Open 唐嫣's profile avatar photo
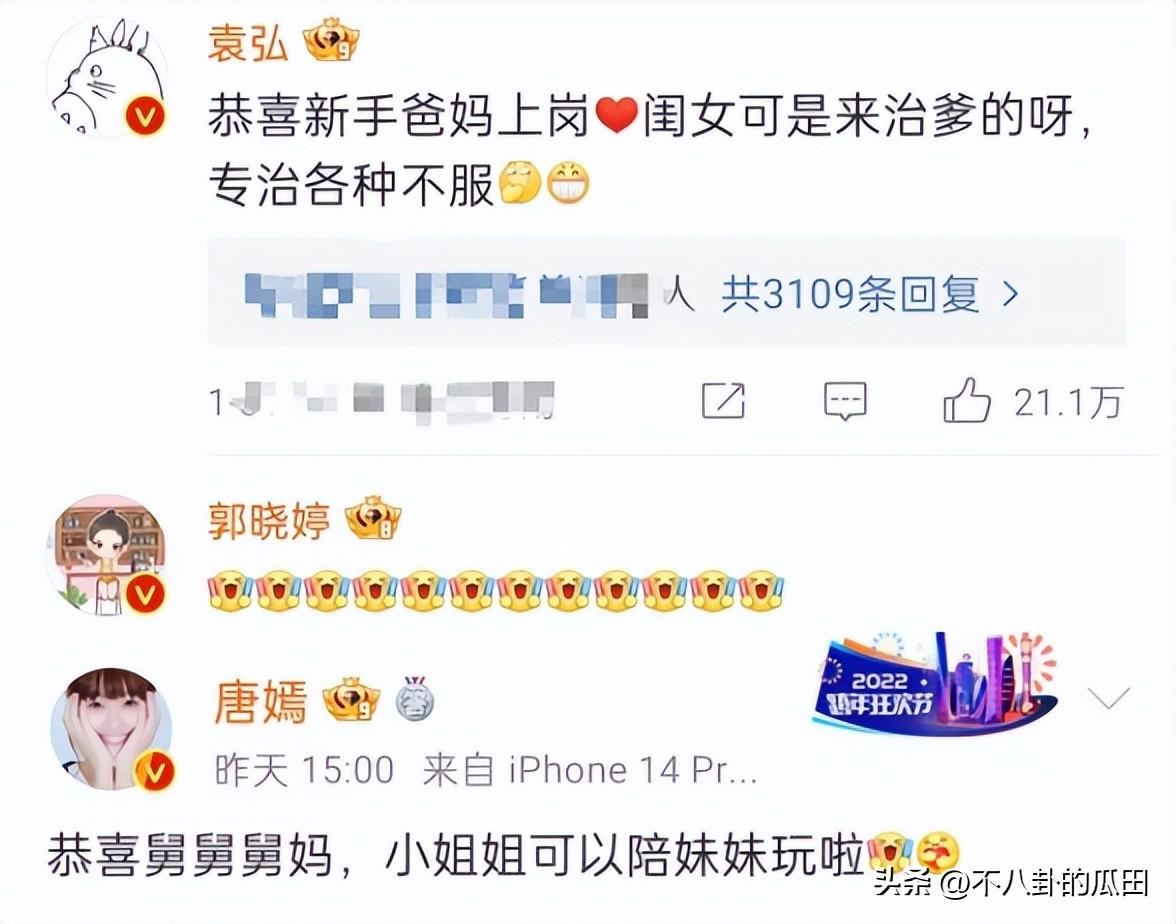Viewport: 1176px width, 924px height. [x=112, y=728]
